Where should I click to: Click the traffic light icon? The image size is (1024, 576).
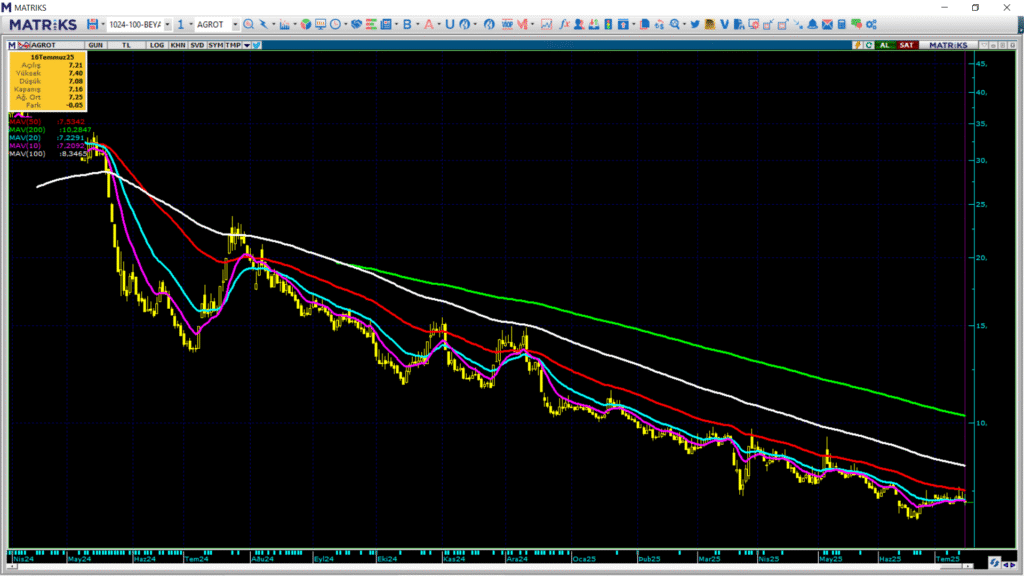[x=608, y=24]
